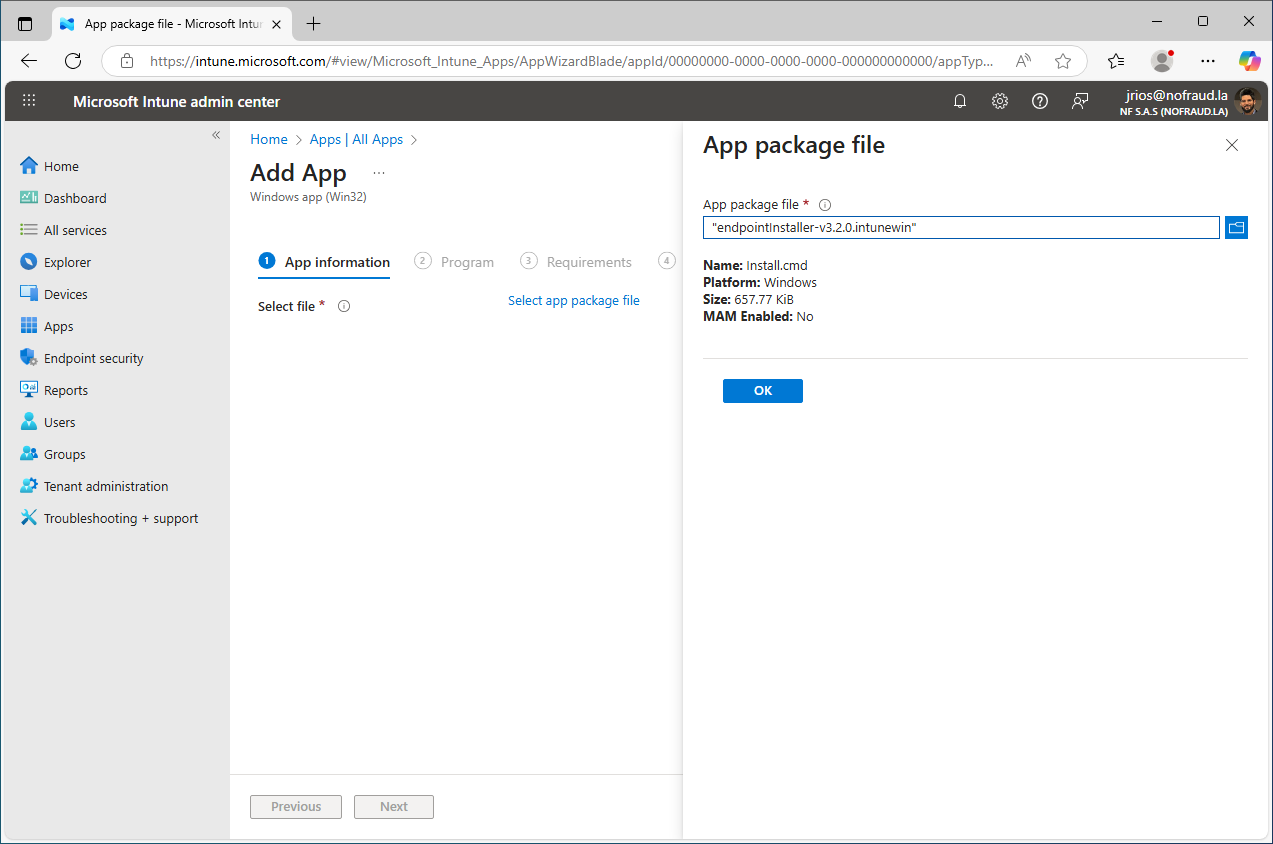Go back in browser history
1273x844 pixels.
point(29,61)
